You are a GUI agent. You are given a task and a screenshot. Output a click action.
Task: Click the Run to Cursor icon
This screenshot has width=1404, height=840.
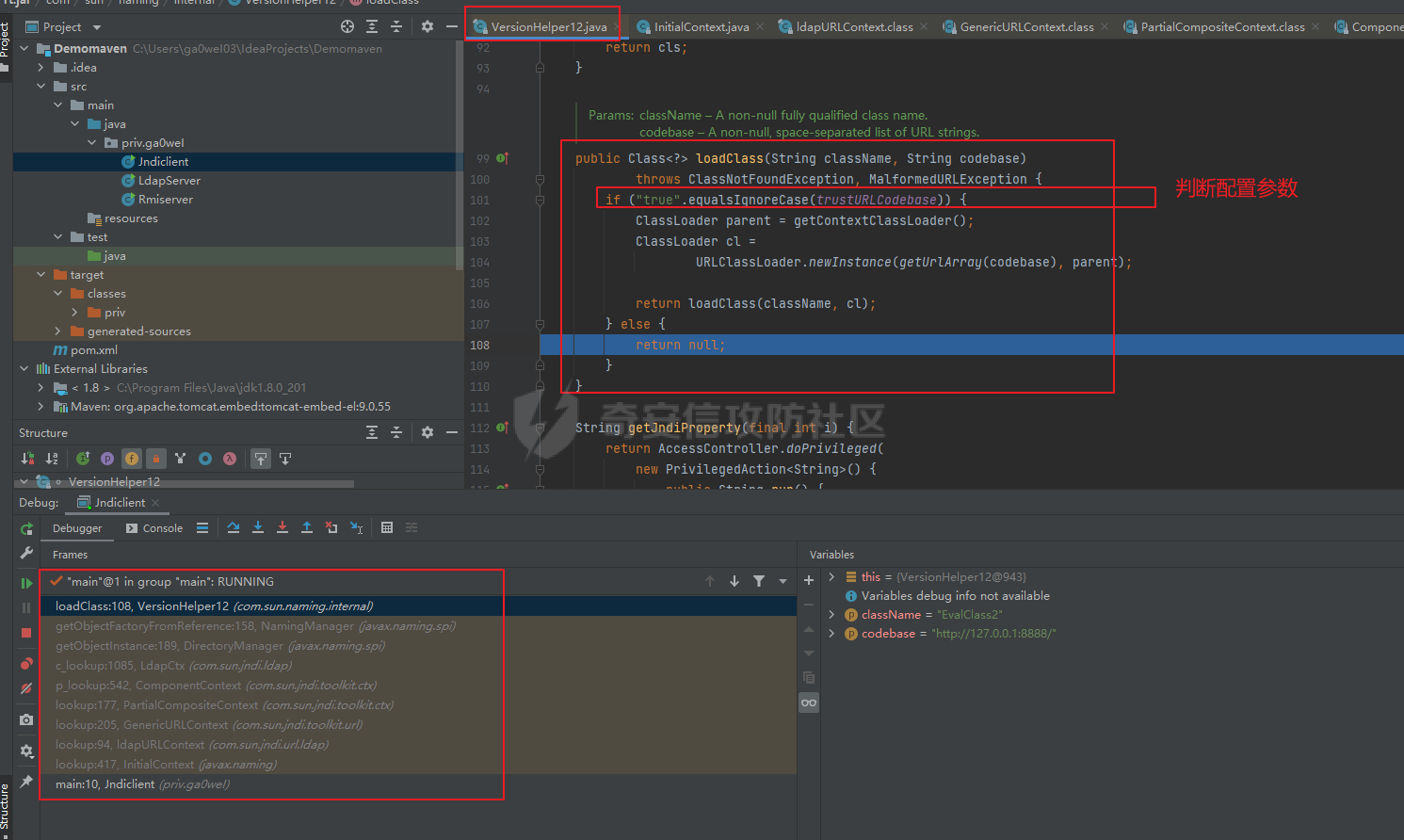tap(356, 527)
